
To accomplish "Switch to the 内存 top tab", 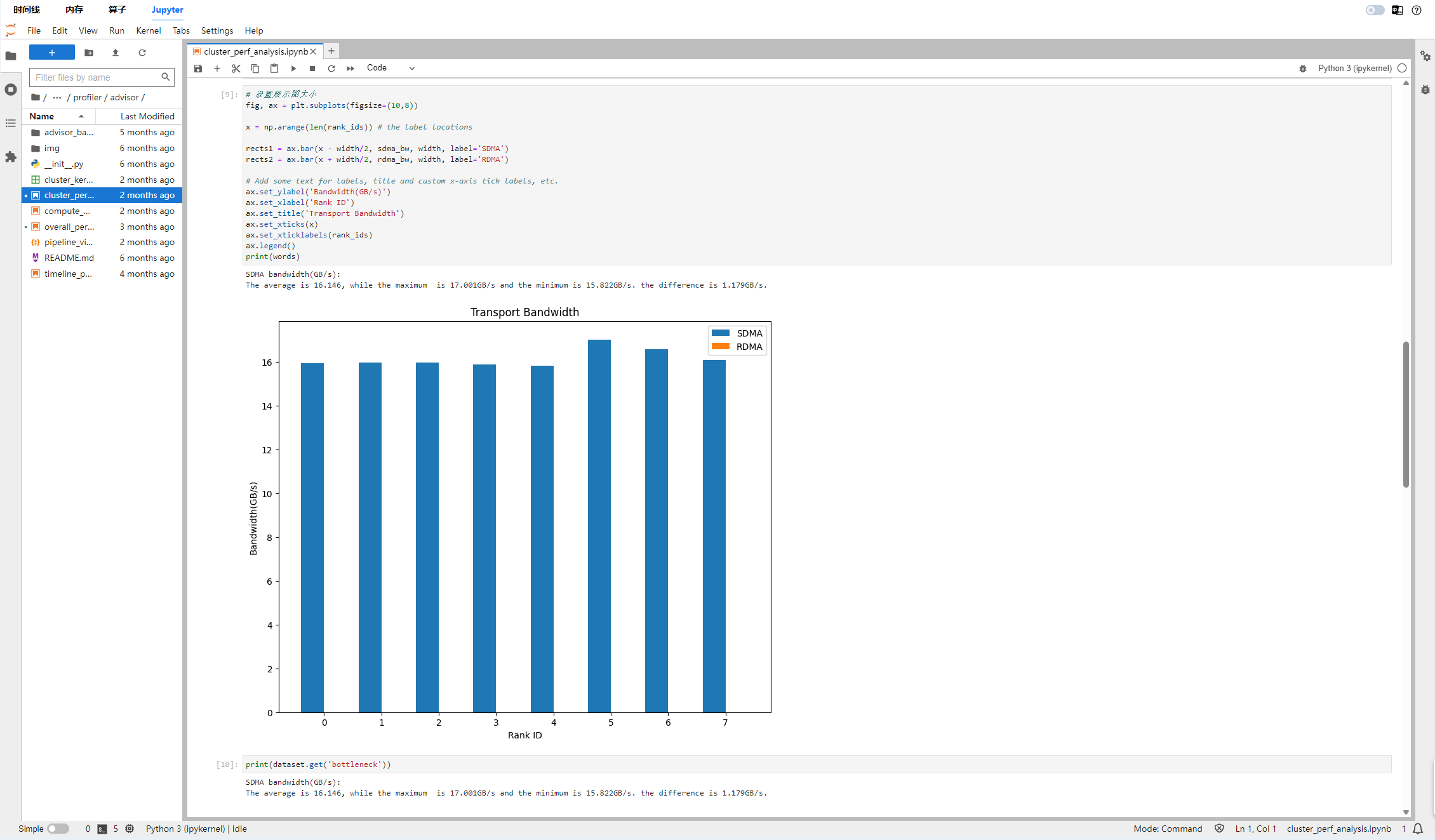I will (74, 10).
